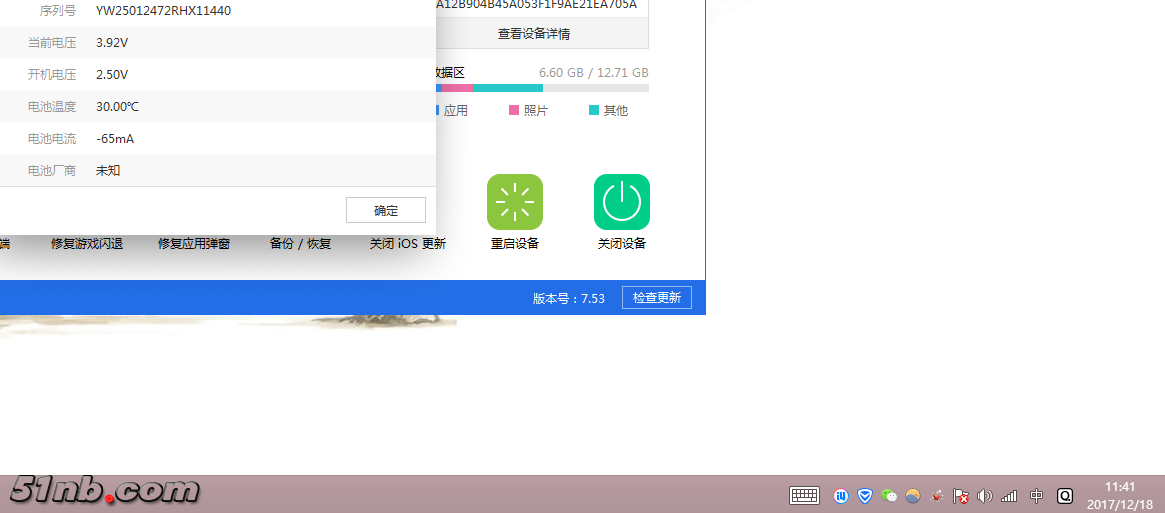This screenshot has width=1165, height=513.
Task: Click the teal 其他 legend swatch
Action: 594,110
